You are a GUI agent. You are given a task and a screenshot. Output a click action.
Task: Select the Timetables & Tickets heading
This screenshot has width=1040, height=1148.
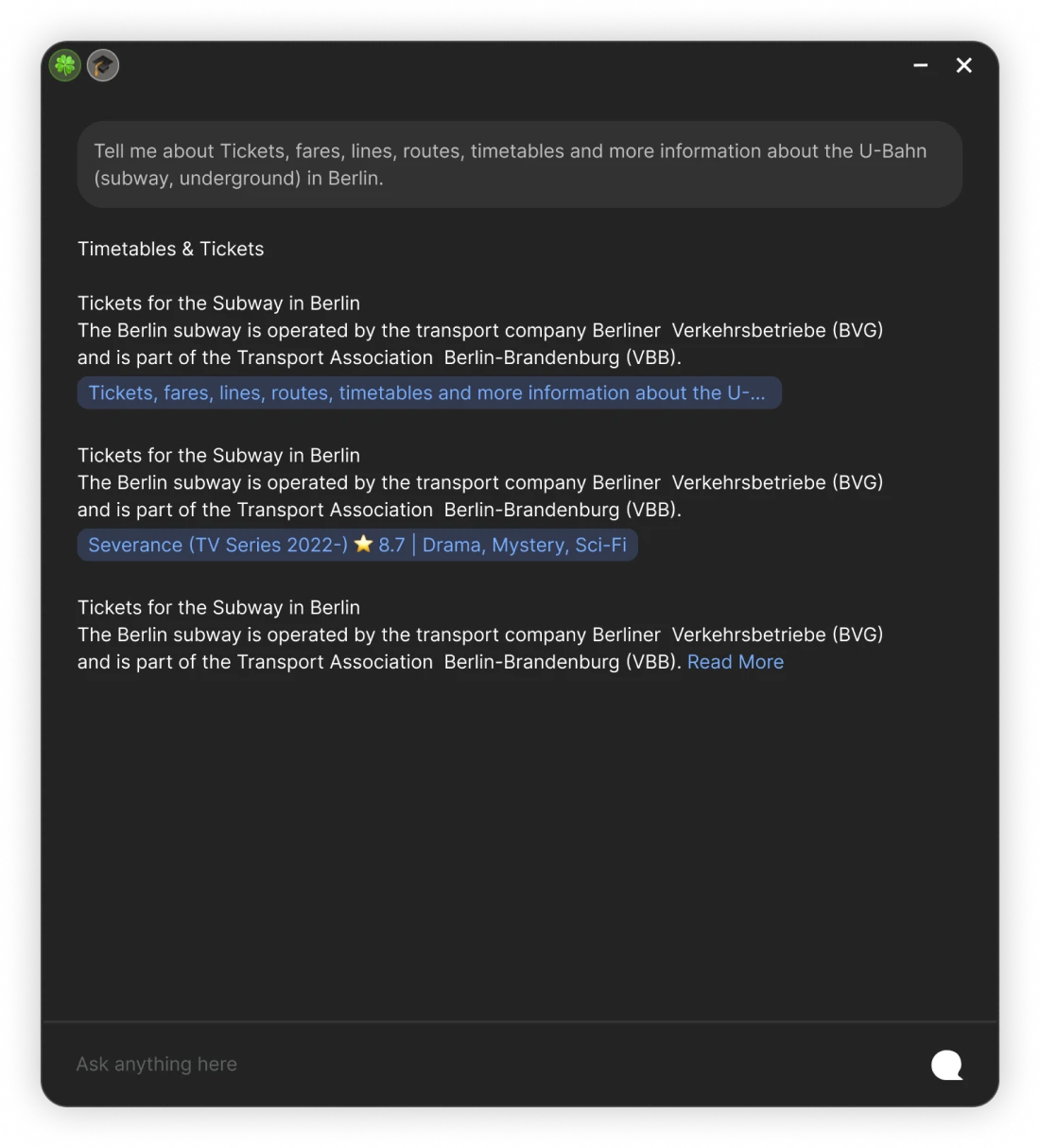click(x=170, y=249)
